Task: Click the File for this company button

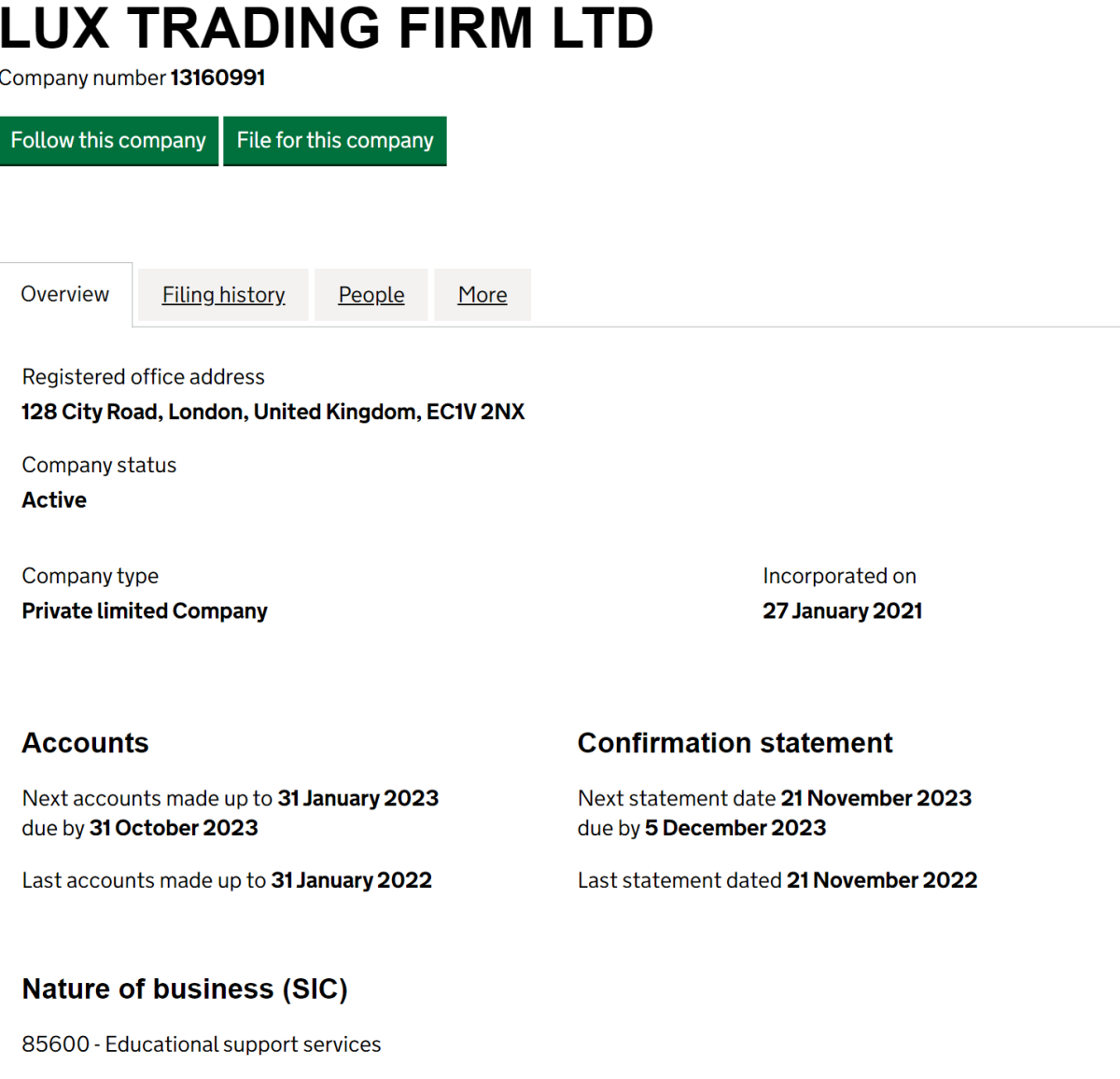Action: point(334,140)
